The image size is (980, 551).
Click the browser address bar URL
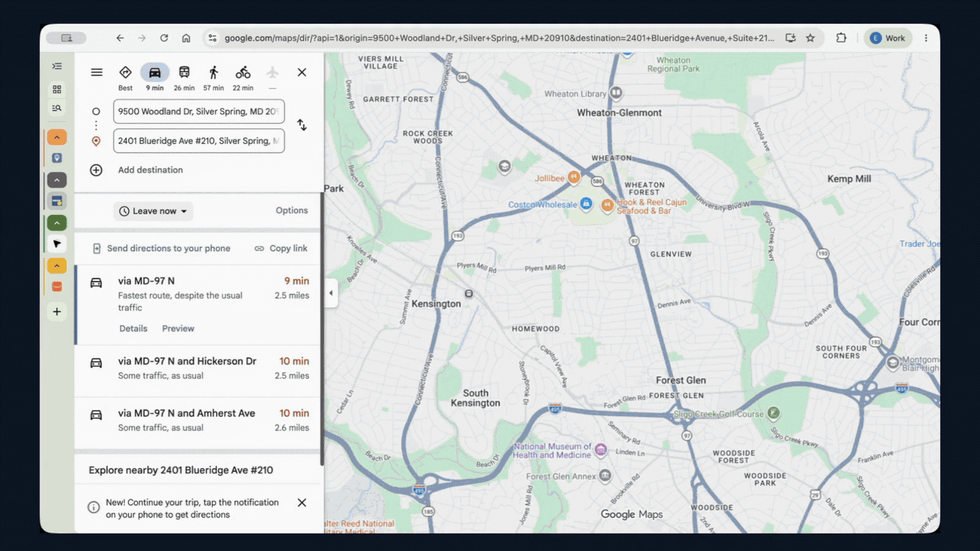[x=499, y=38]
